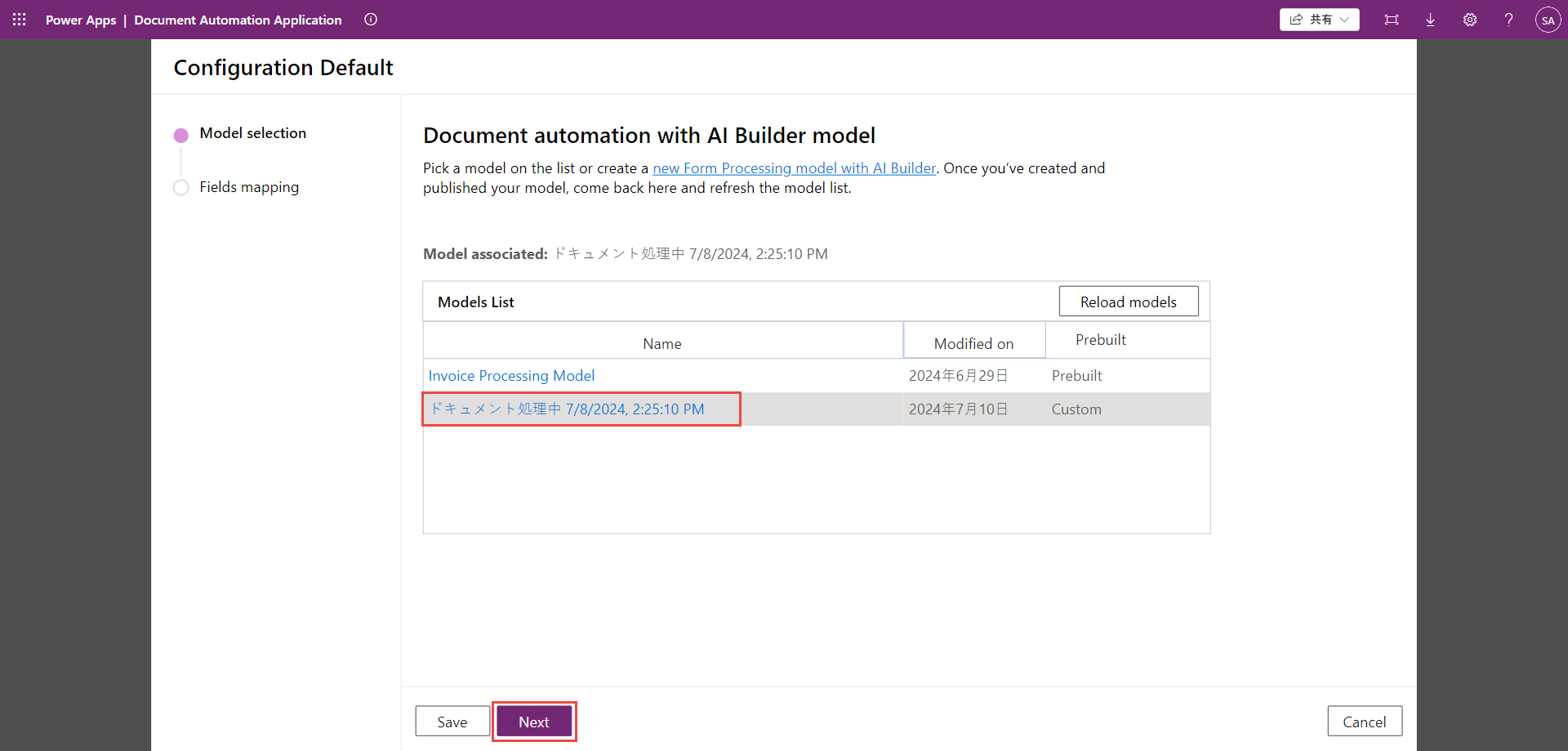The width and height of the screenshot is (1568, 751).
Task: Click the Configuration Default heading
Action: tap(283, 67)
